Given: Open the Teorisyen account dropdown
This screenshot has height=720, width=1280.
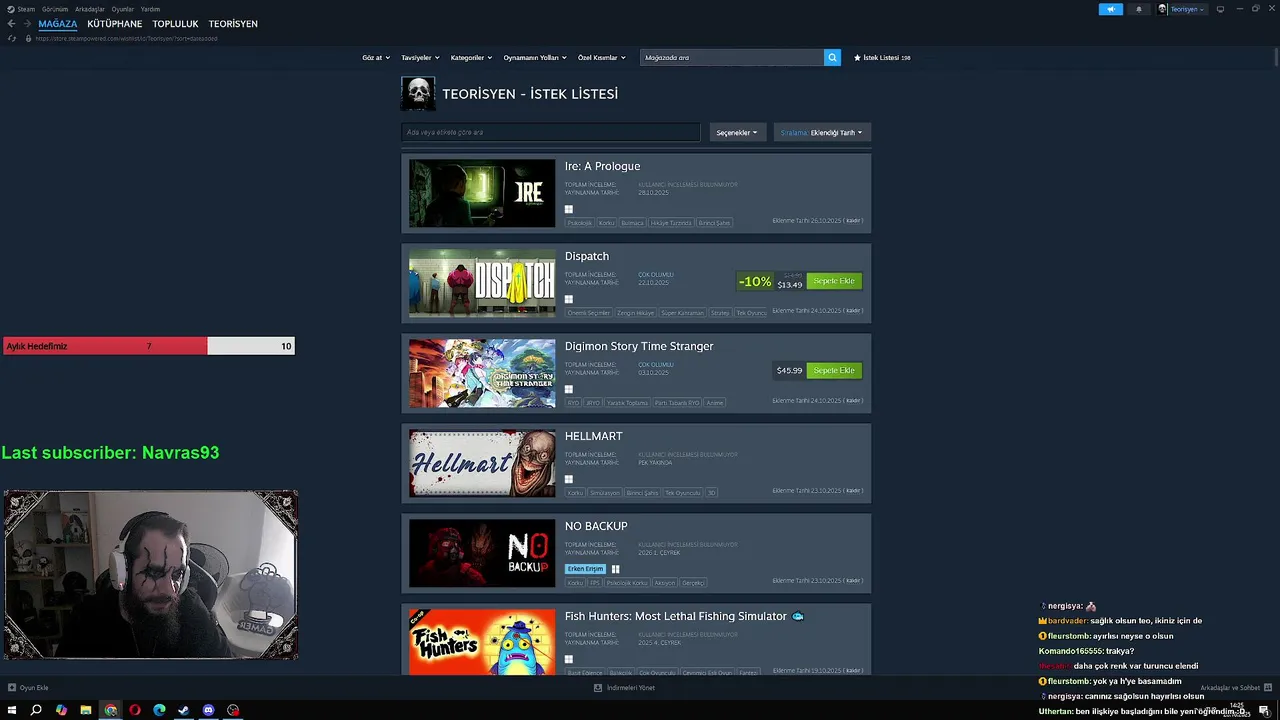Looking at the screenshot, I should 1182,9.
